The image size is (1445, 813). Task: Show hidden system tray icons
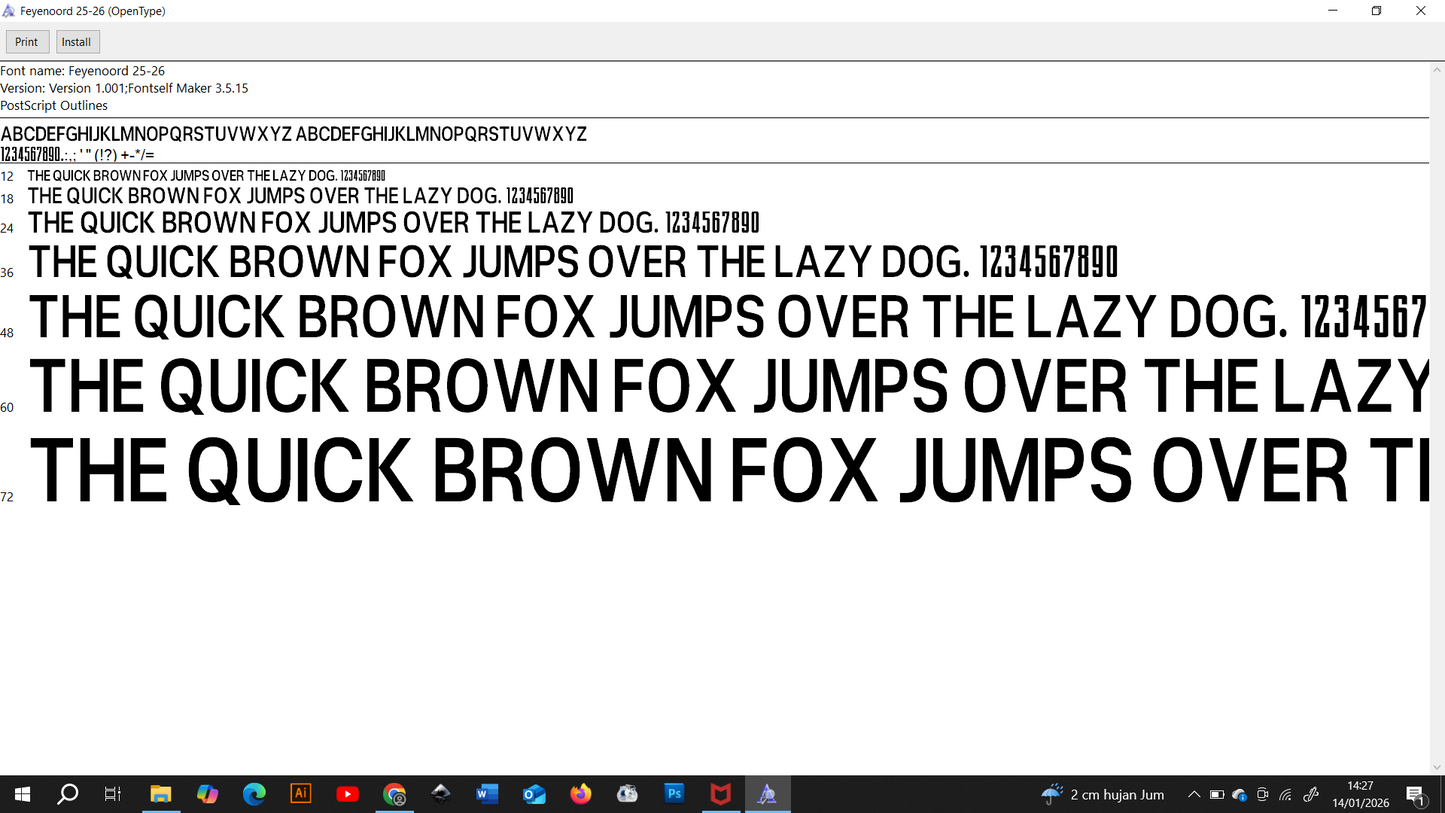tap(1193, 795)
